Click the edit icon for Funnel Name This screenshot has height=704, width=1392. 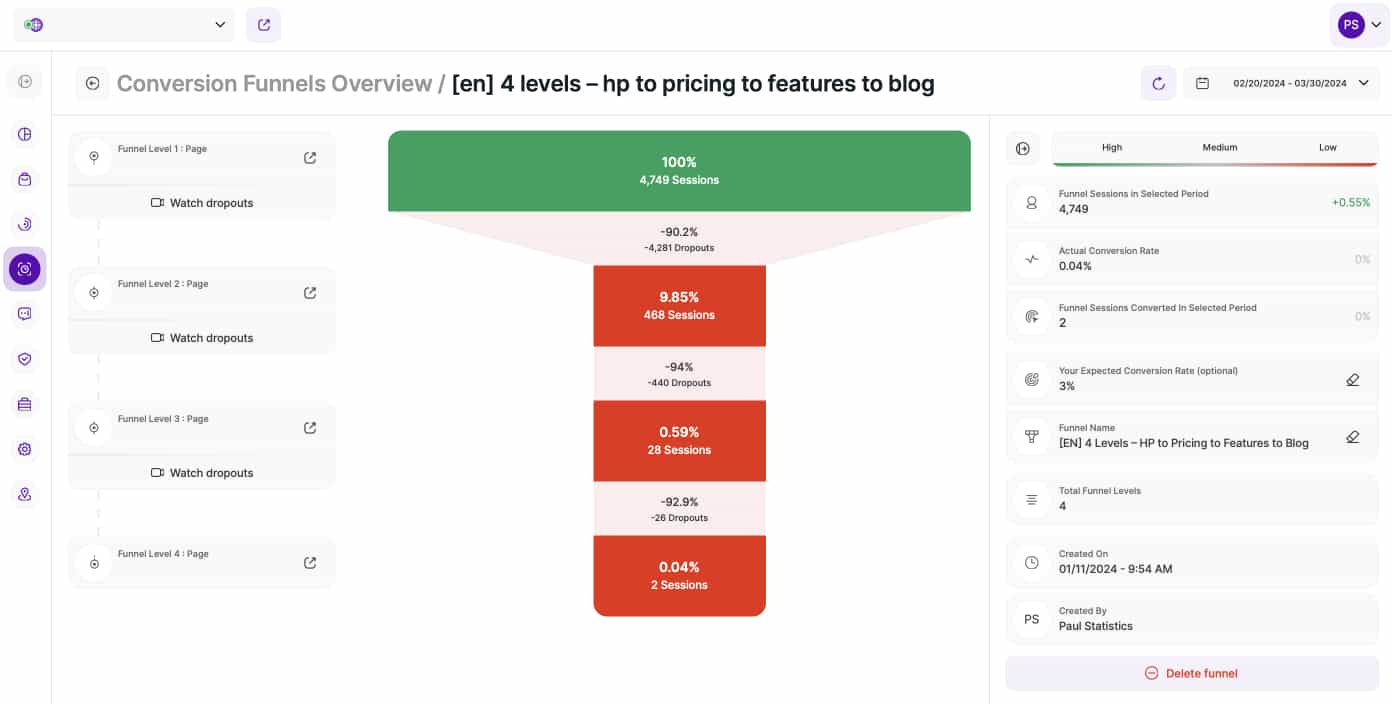tap(1352, 437)
